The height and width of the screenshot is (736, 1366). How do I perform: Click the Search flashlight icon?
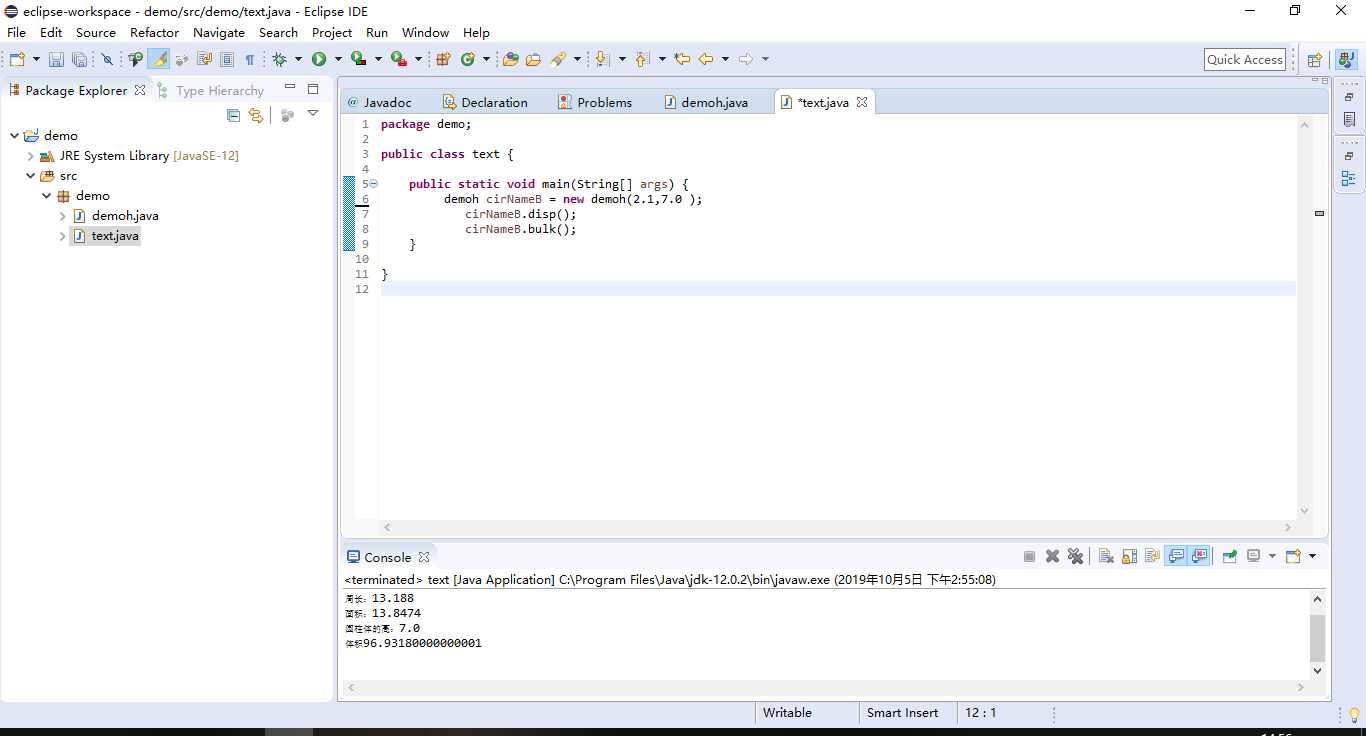point(560,59)
